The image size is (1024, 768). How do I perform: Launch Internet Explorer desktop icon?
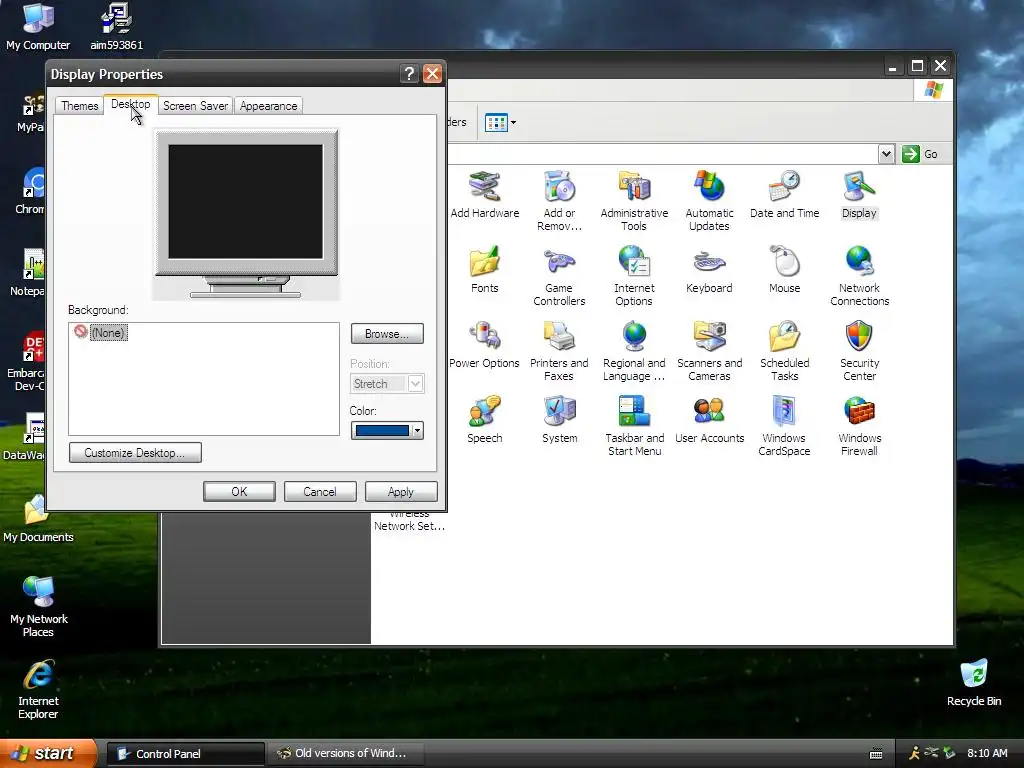[38, 690]
